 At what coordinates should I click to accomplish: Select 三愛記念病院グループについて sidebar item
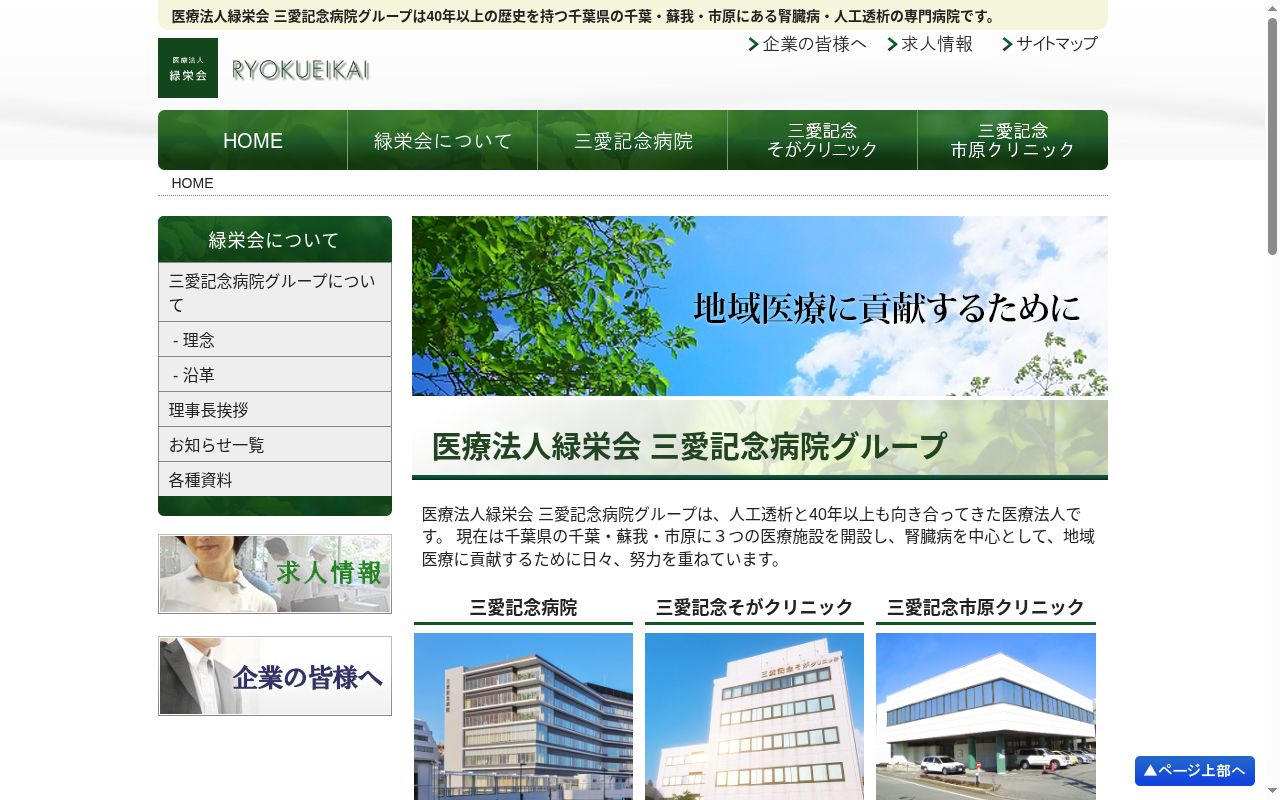click(275, 292)
